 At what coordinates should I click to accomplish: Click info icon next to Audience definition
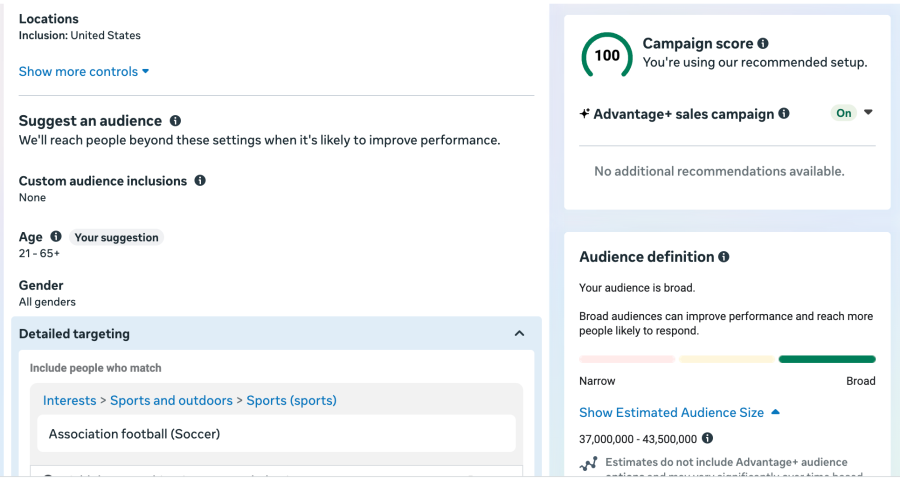tap(723, 257)
